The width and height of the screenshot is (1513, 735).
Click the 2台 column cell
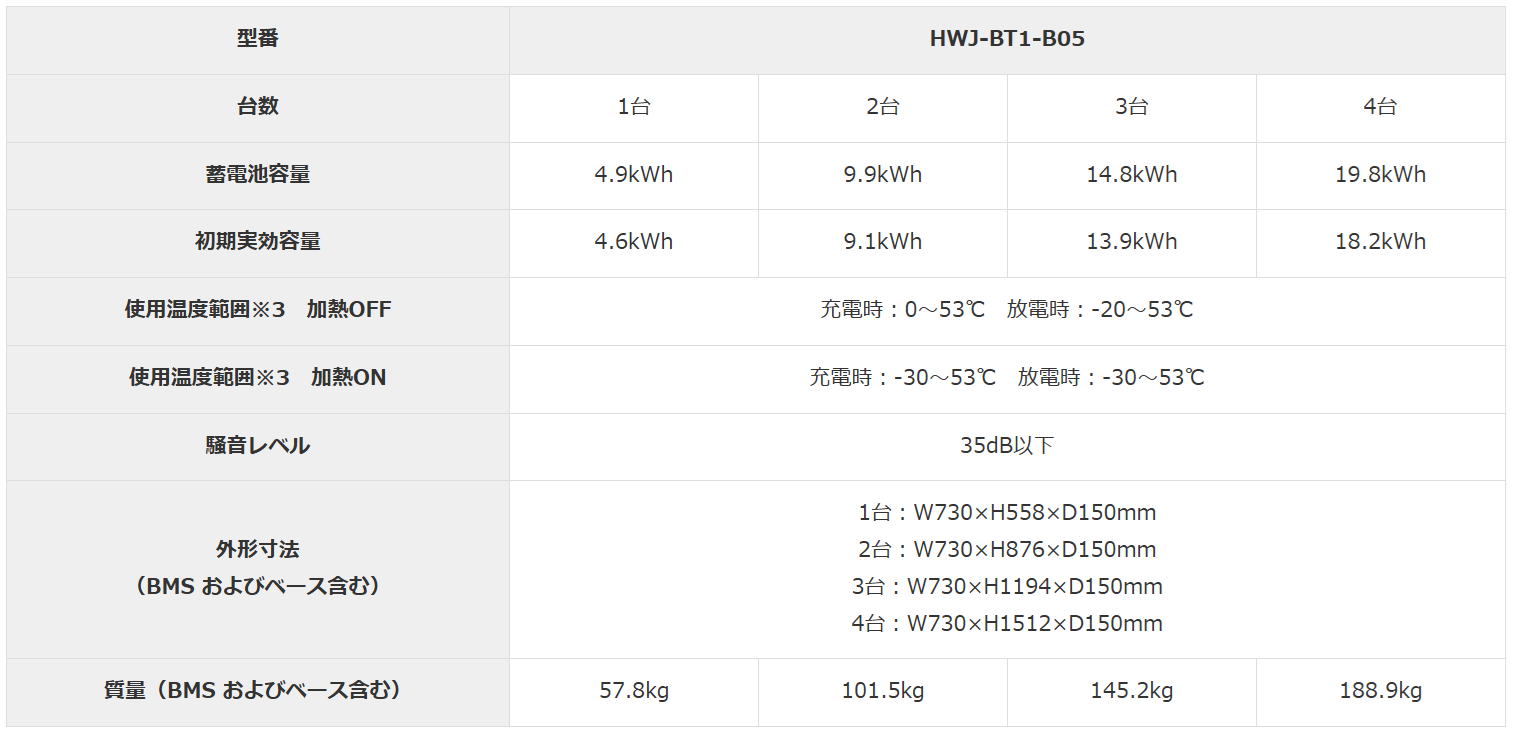point(882,107)
